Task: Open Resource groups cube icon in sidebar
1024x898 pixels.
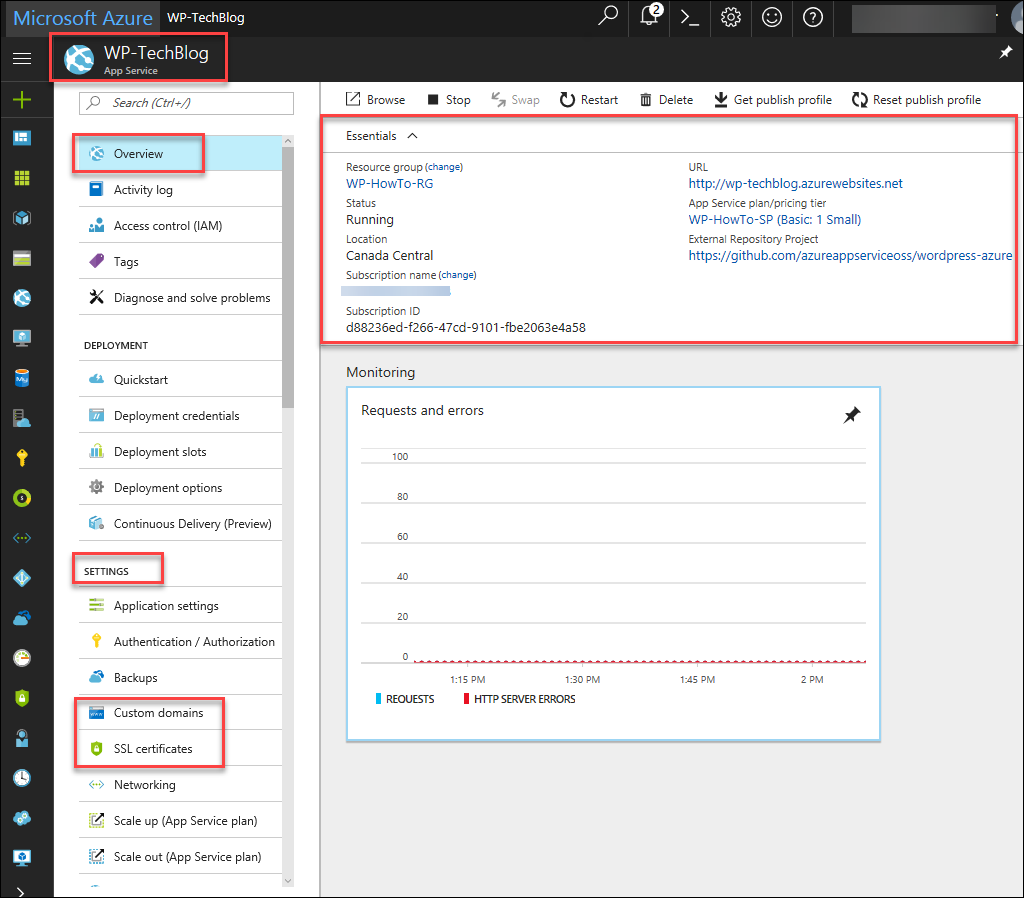Action: point(22,217)
